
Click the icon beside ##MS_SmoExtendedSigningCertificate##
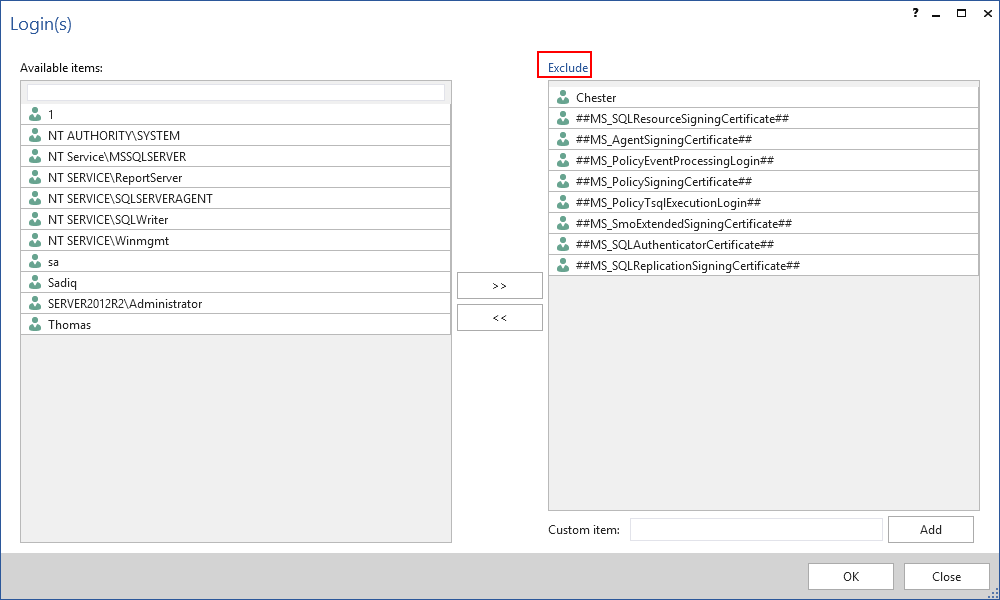(562, 223)
